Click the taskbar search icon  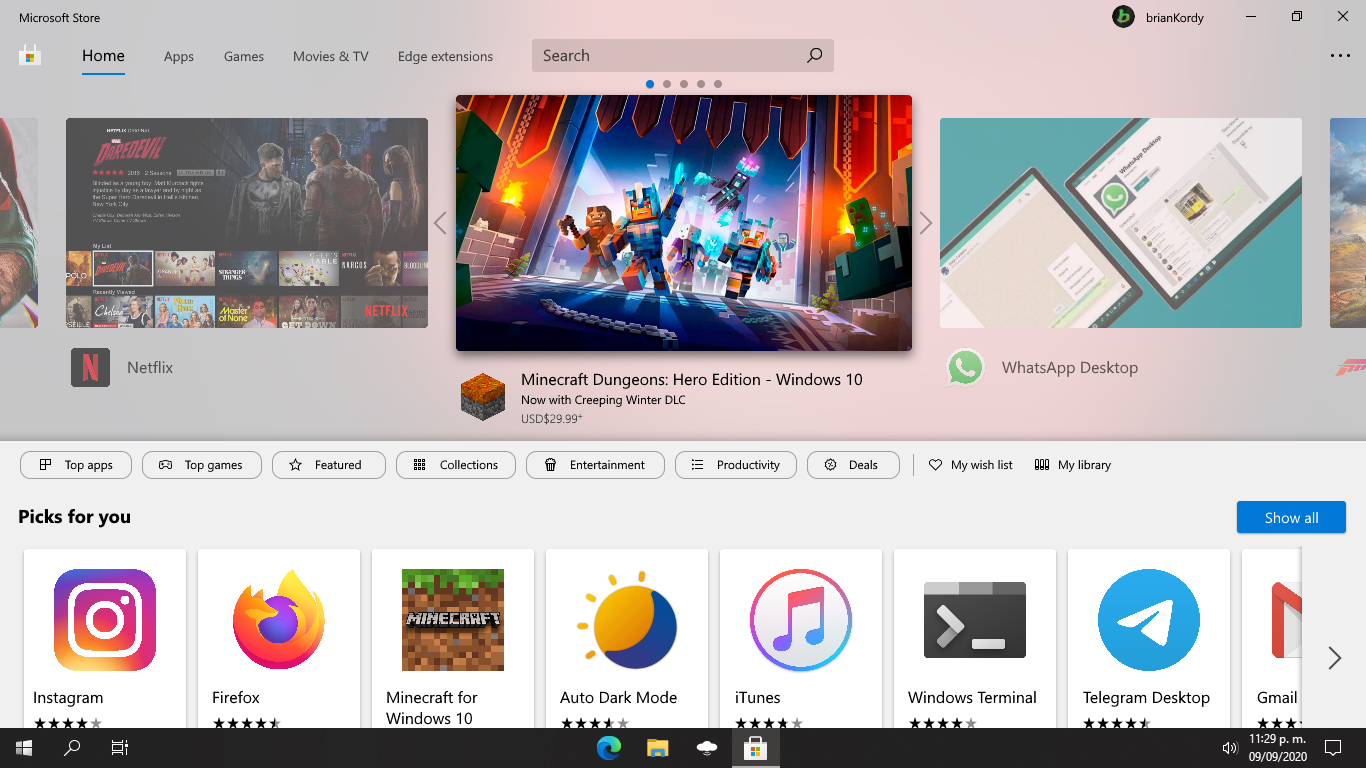(72, 748)
